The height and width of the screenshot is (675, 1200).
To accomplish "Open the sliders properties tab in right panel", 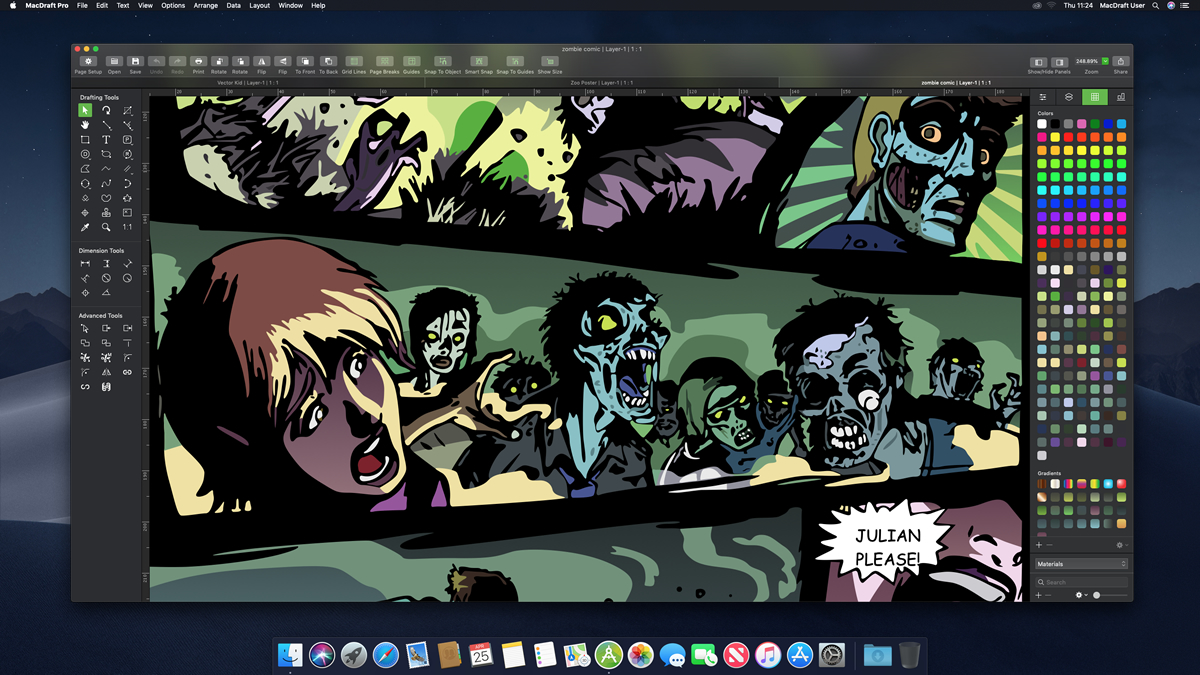I will pos(1043,97).
